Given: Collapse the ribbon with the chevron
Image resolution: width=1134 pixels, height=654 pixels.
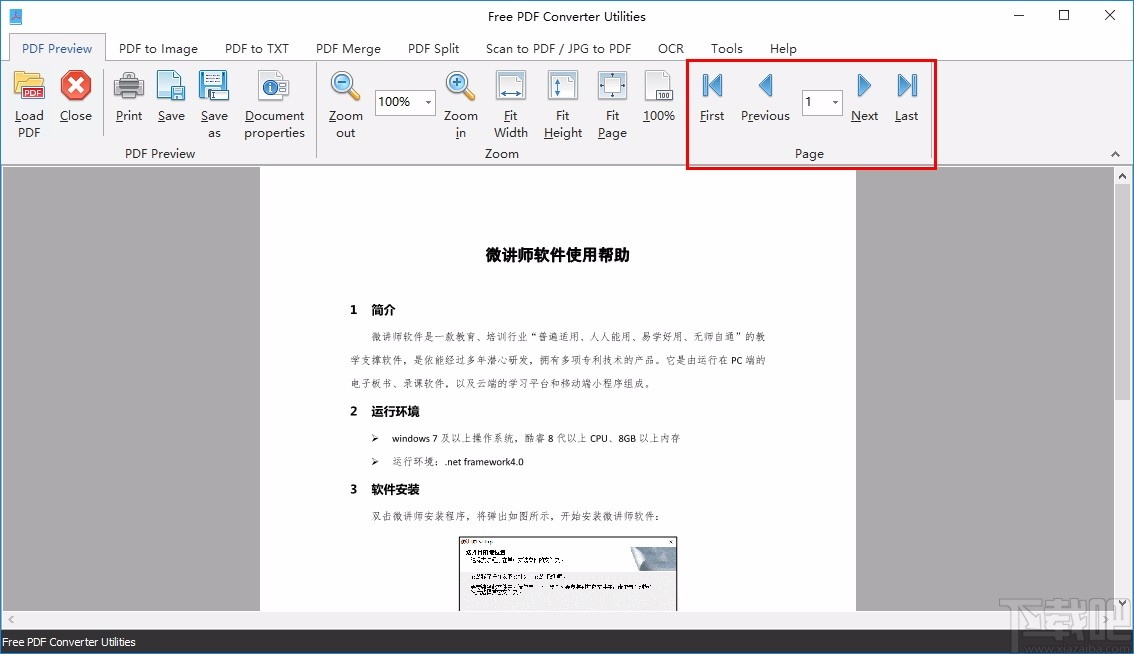Looking at the screenshot, I should (x=1114, y=153).
